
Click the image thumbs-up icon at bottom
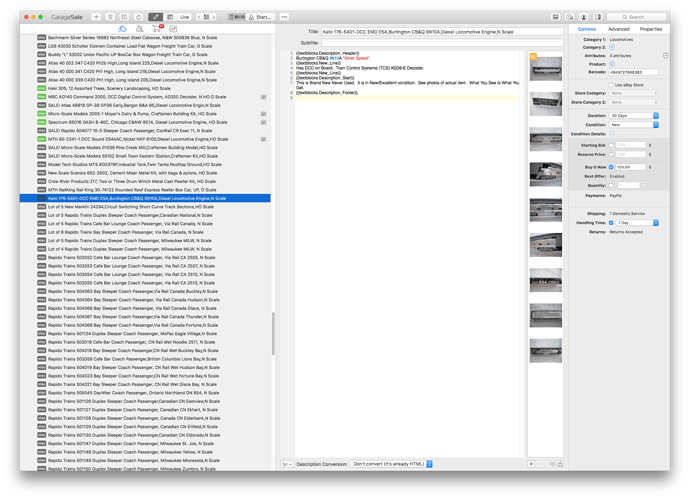click(560, 464)
